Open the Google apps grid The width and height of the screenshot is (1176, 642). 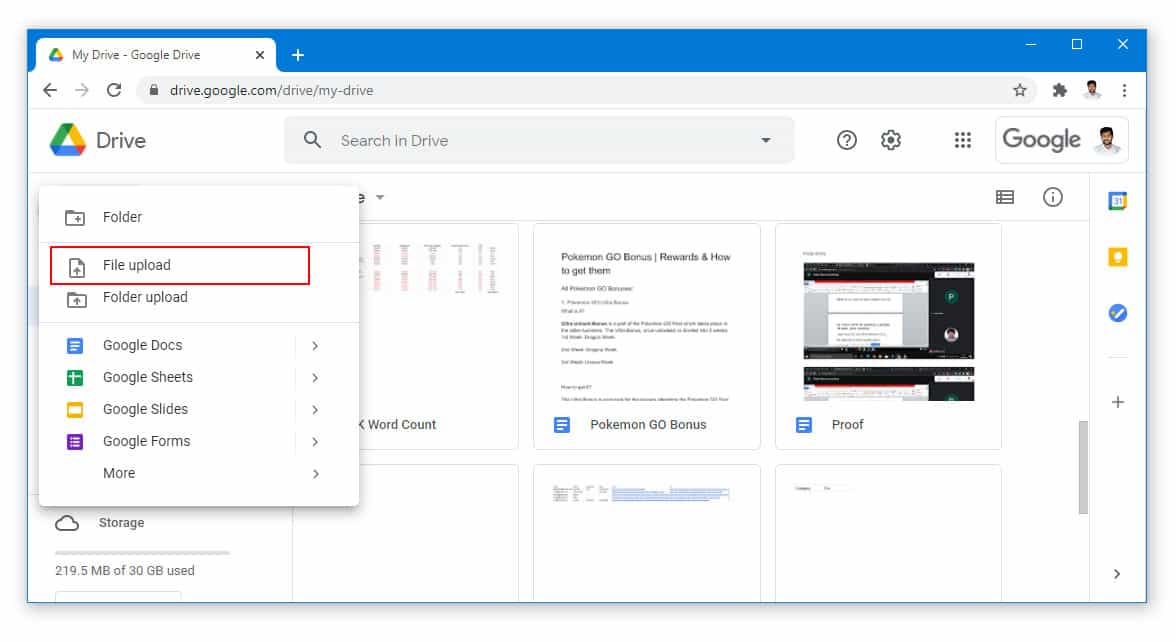[962, 140]
